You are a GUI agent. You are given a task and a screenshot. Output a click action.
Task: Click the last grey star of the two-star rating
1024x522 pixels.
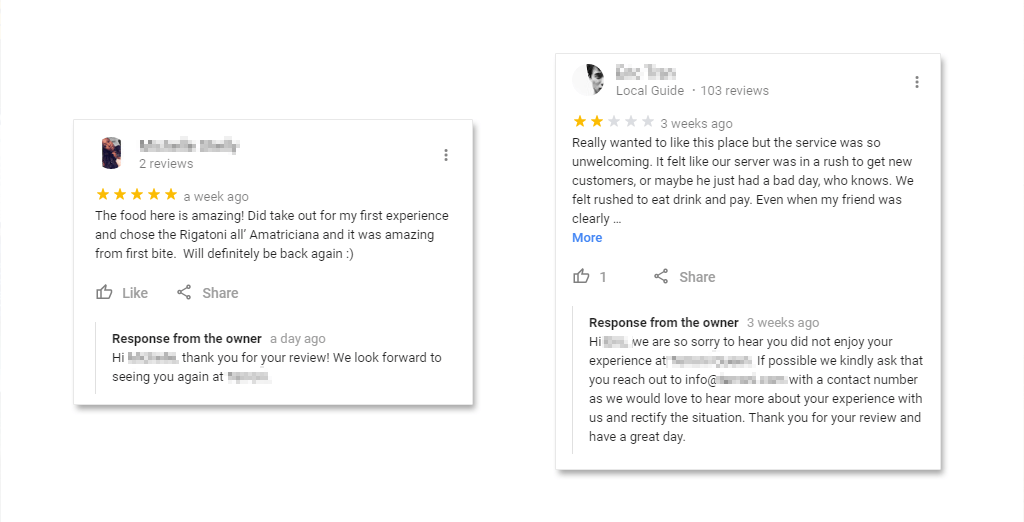[647, 122]
